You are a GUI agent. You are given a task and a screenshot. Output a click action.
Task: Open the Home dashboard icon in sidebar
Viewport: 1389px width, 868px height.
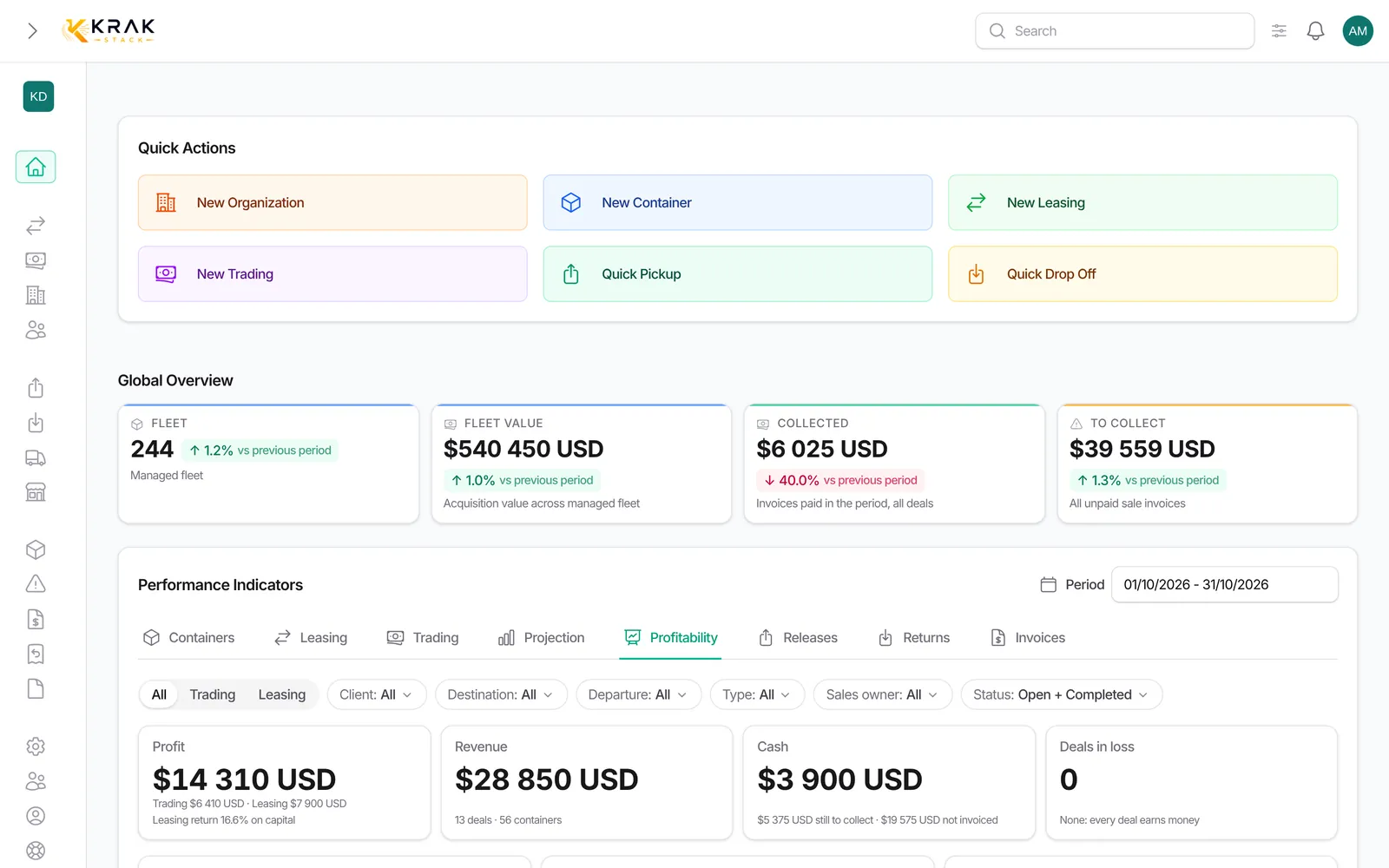coord(36,167)
